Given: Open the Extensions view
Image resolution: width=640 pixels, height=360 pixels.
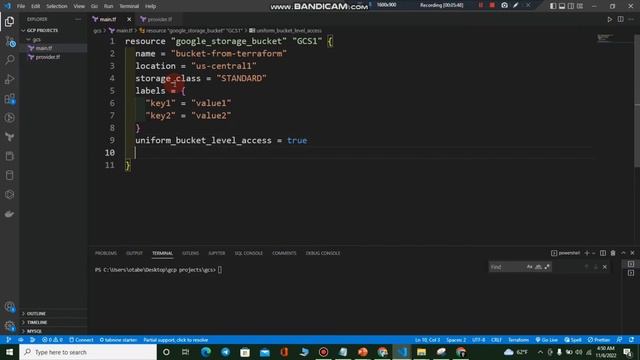Looking at the screenshot, I should [9, 99].
